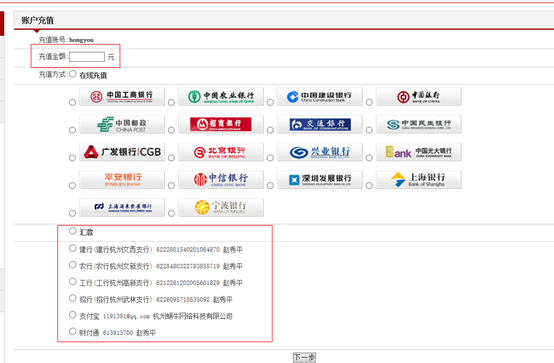
Task: Focus the 充值金额 amount input field
Action: (87, 57)
